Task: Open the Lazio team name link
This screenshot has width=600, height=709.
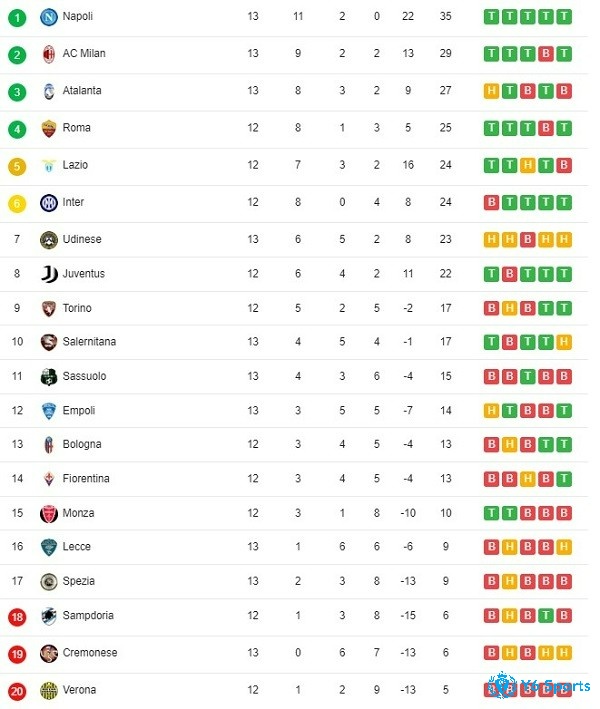Action: (x=75, y=165)
